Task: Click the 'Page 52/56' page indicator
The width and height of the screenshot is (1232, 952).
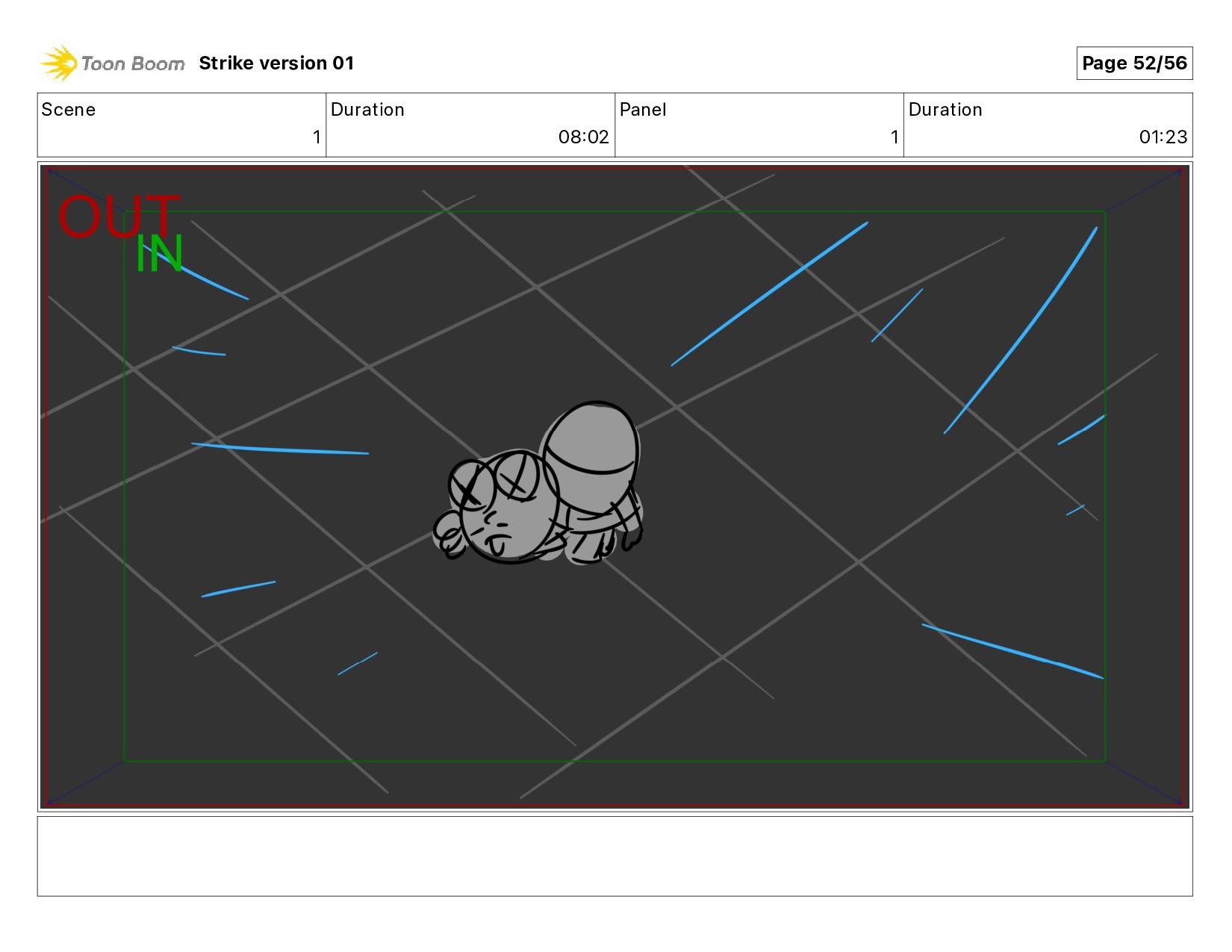Action: [1134, 63]
